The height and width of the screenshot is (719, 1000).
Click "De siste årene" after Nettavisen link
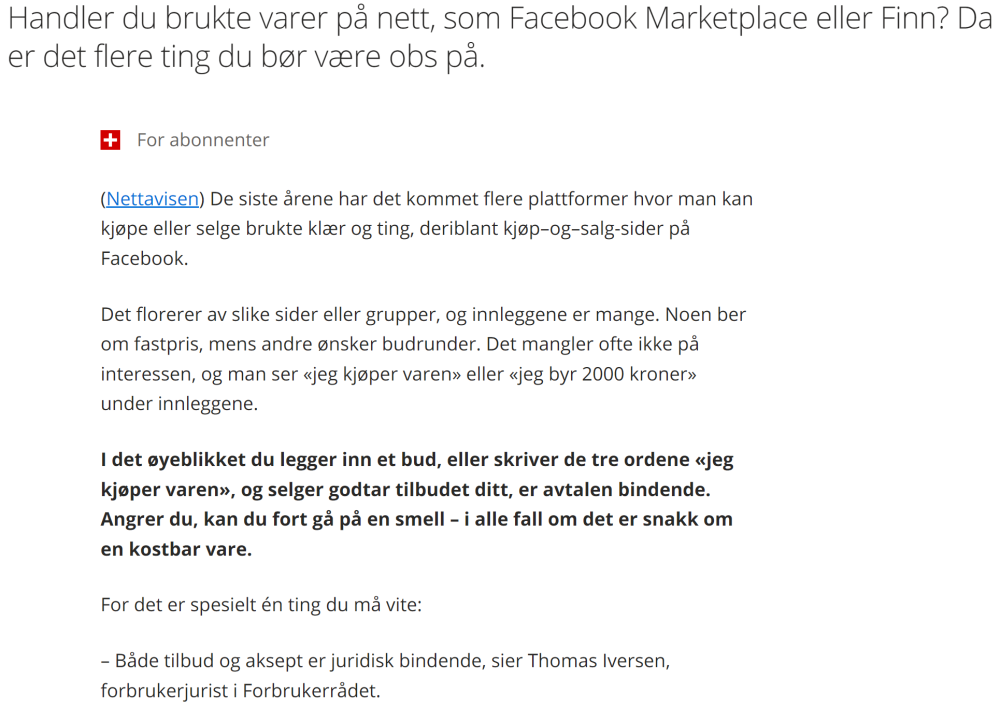click(271, 199)
